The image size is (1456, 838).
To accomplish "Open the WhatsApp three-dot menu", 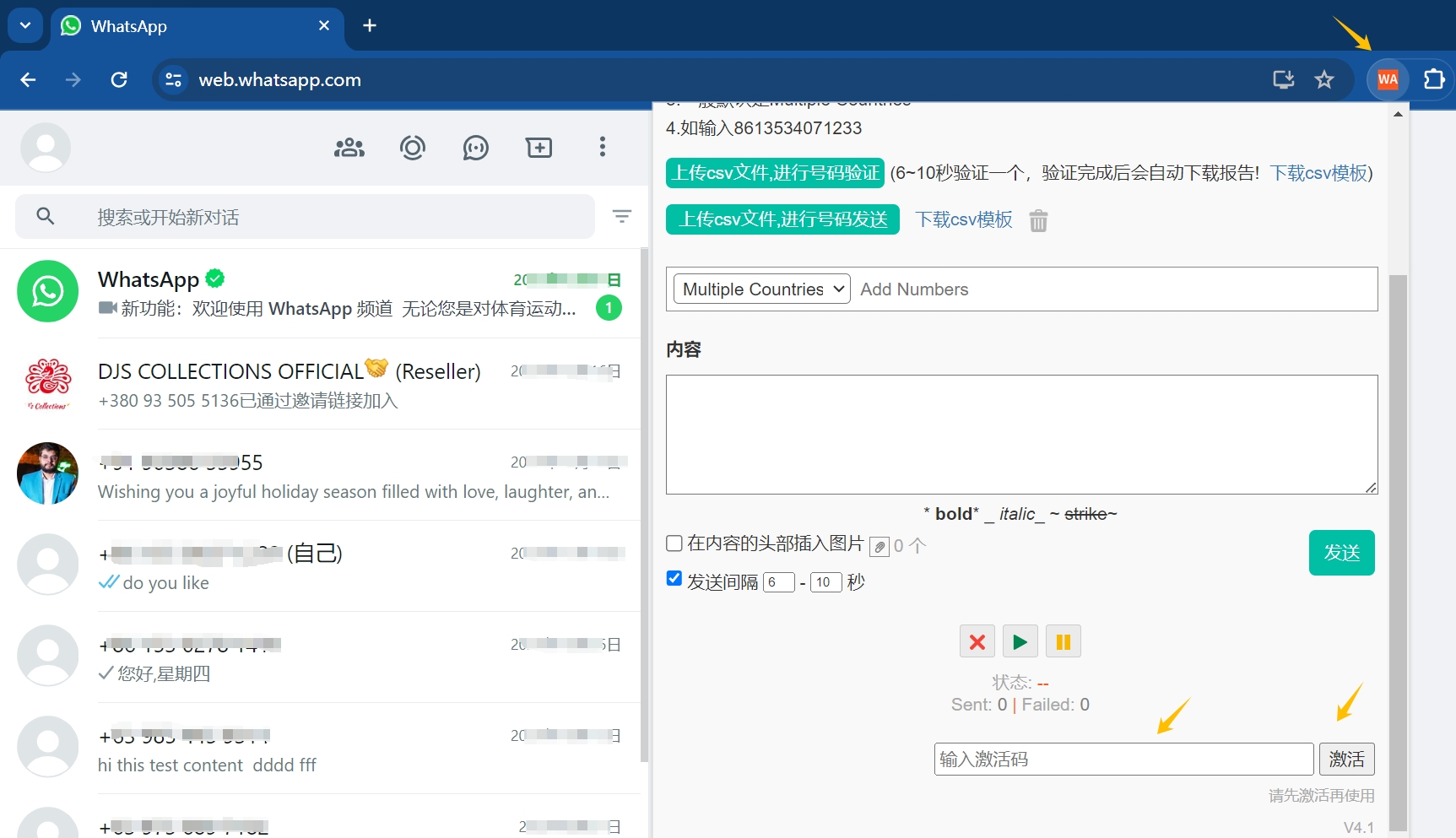I will click(x=603, y=147).
